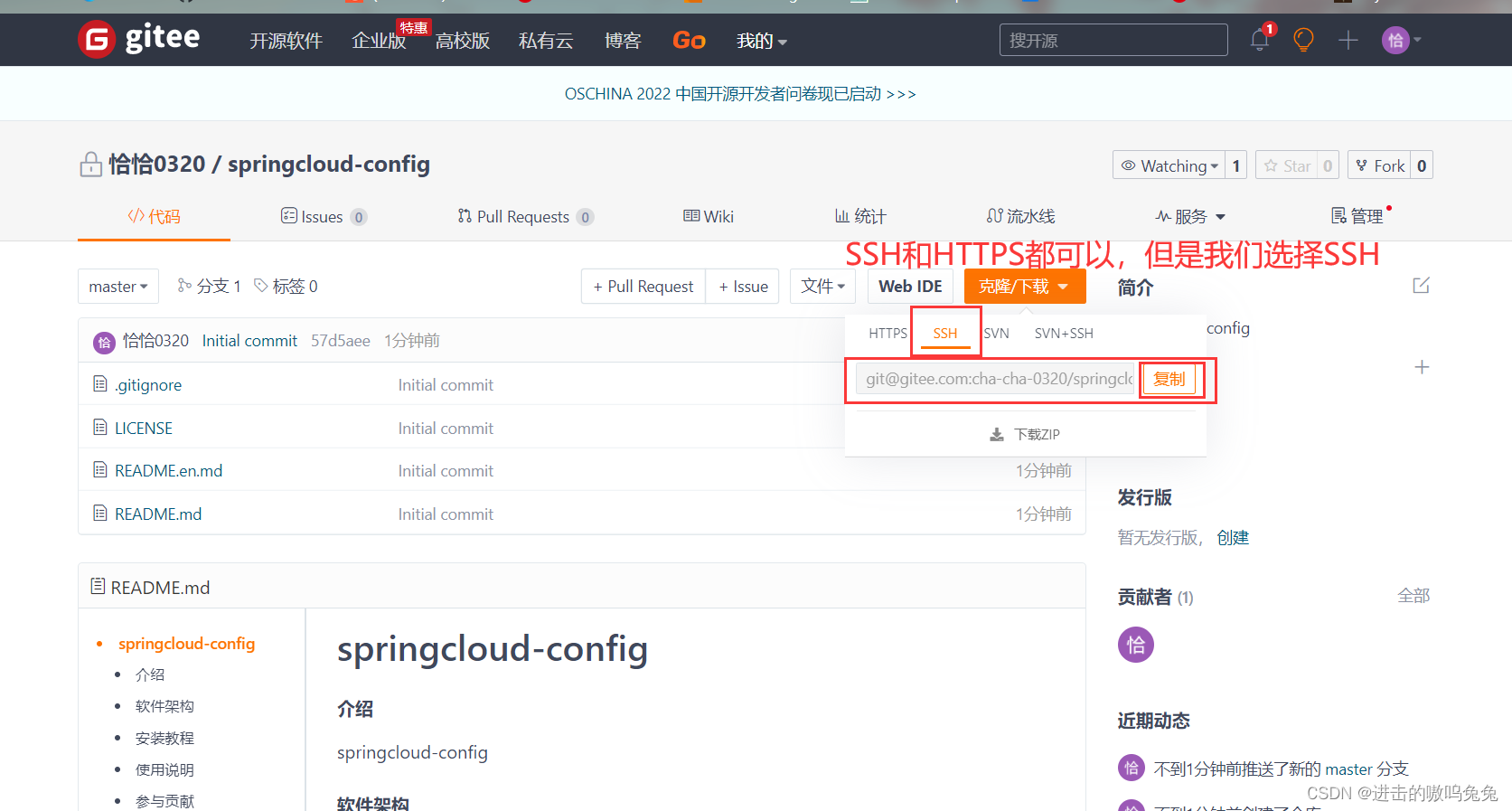Open 高校版 in navbar

tap(463, 41)
